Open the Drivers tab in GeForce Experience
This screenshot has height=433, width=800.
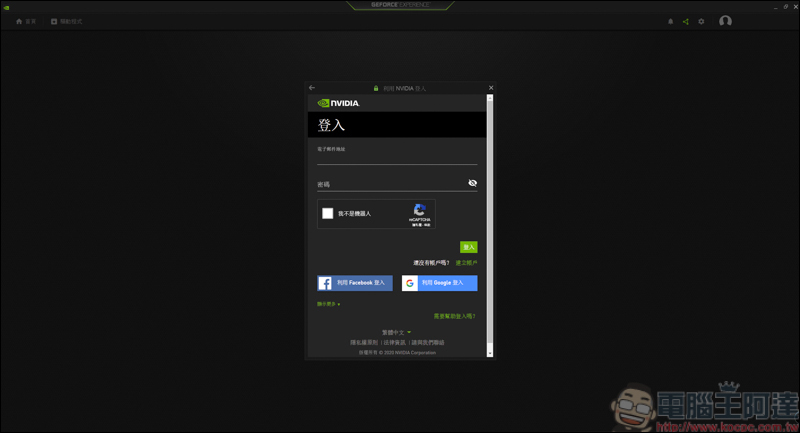[x=66, y=21]
